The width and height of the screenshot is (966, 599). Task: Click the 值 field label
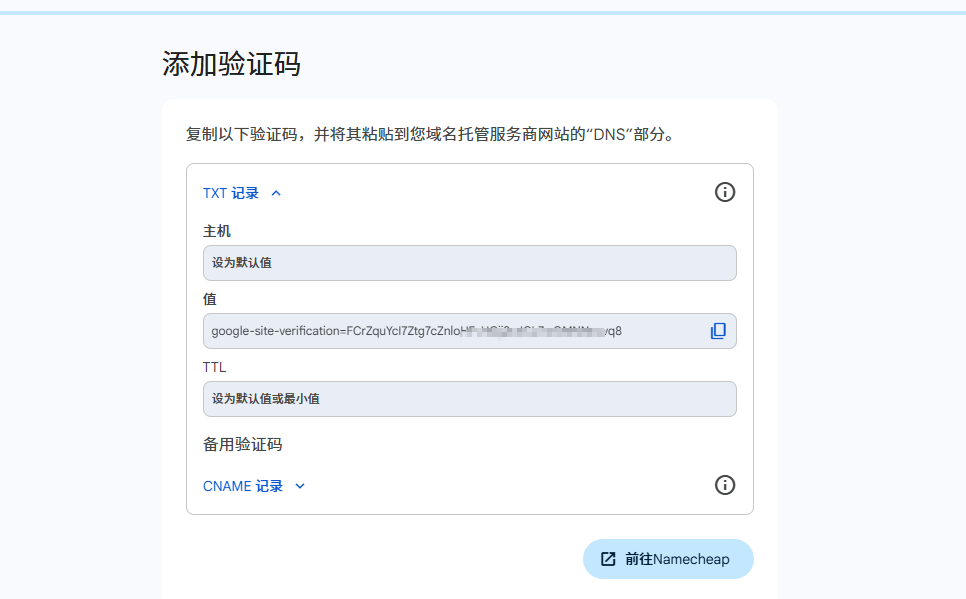pos(209,298)
